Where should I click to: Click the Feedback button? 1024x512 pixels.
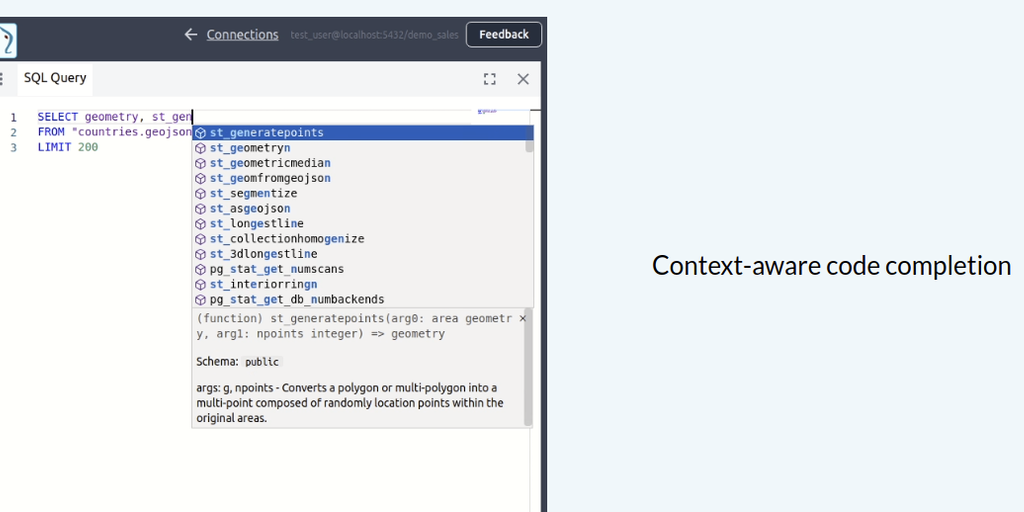504,35
